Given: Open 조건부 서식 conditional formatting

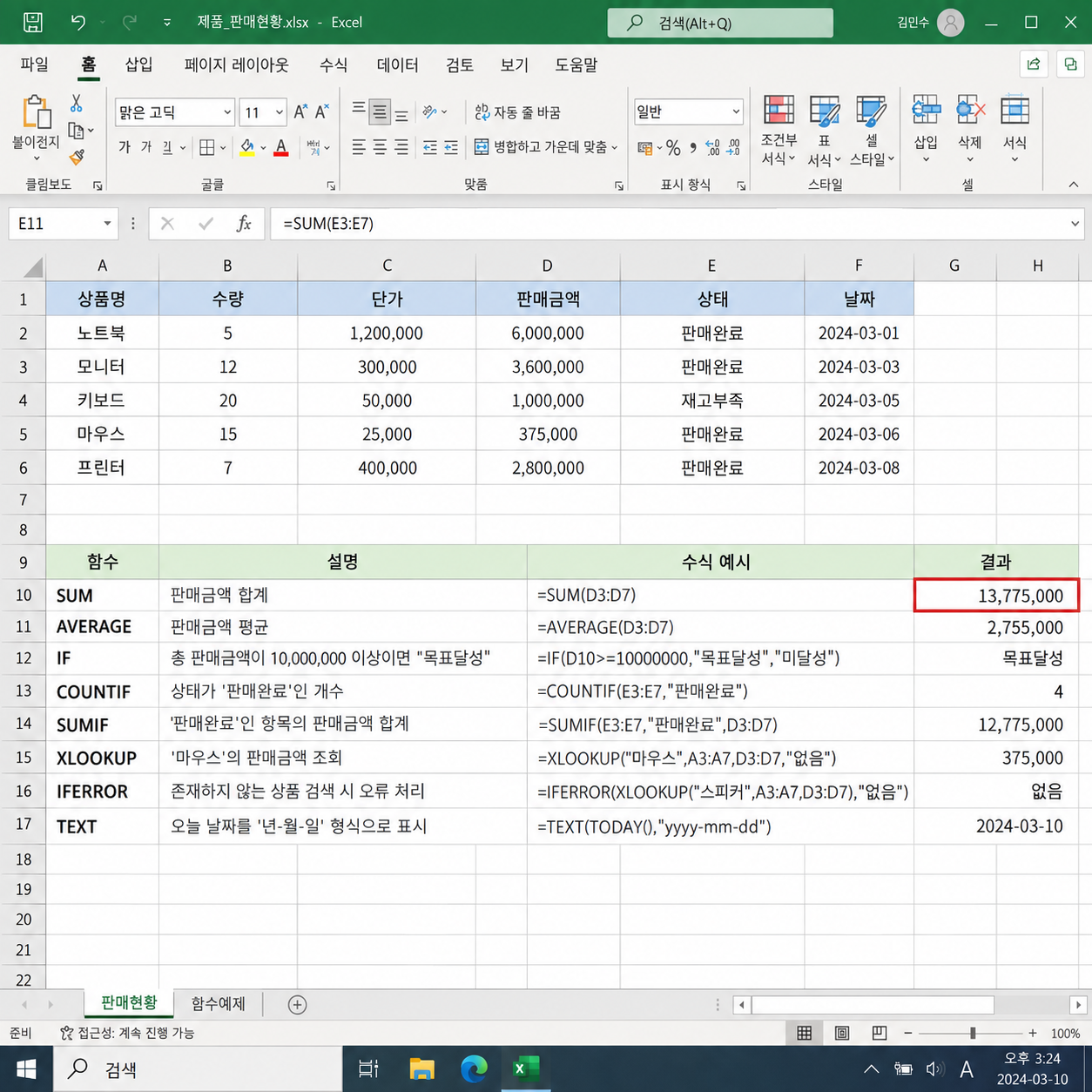Looking at the screenshot, I should click(779, 131).
